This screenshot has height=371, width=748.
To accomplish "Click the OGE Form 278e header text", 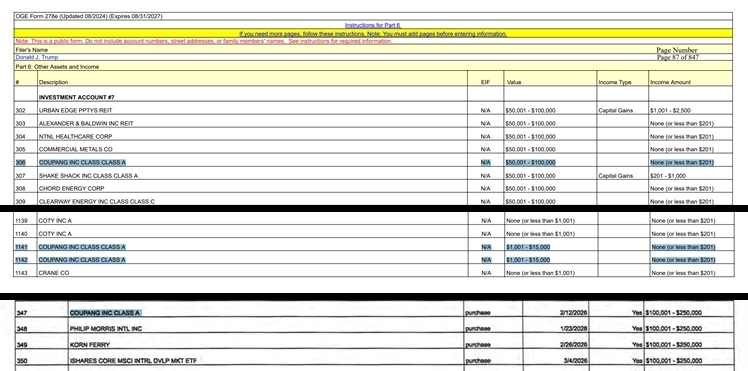I will click(89, 16).
